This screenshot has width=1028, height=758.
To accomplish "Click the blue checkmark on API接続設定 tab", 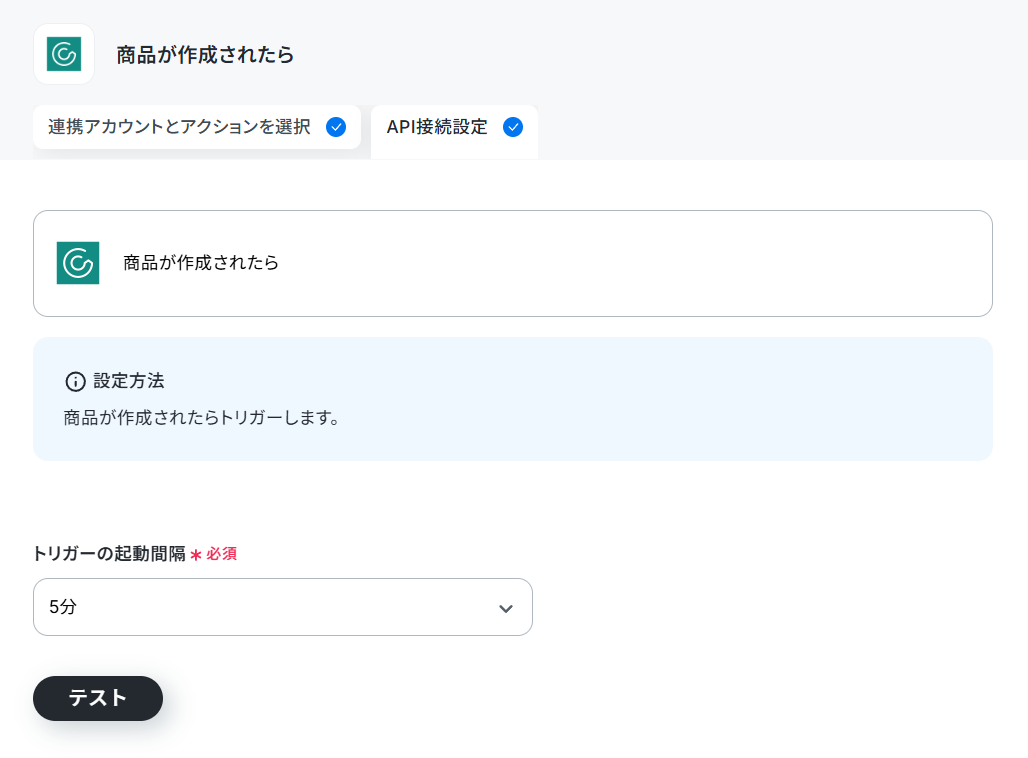I will tap(513, 127).
